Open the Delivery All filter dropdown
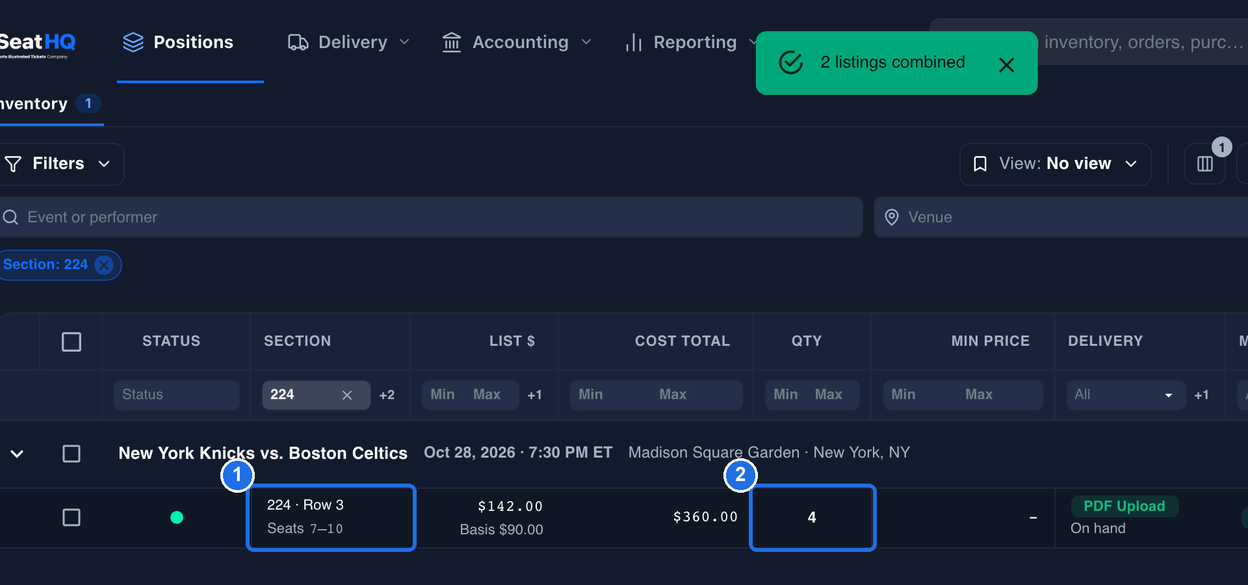The height and width of the screenshot is (585, 1248). tap(1125, 395)
